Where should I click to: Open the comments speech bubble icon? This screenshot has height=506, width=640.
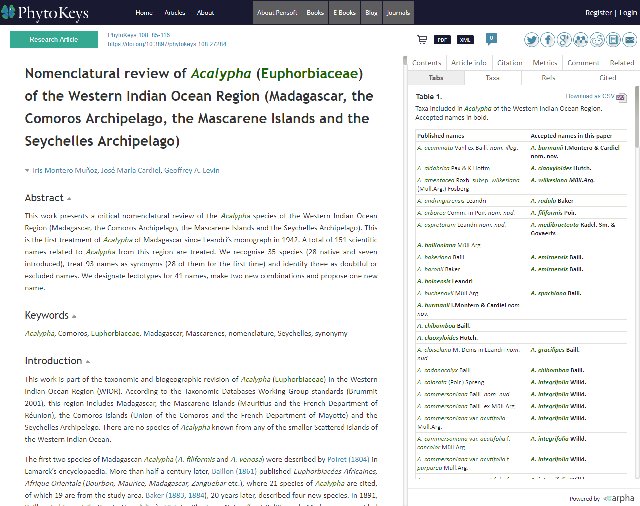tap(491, 39)
